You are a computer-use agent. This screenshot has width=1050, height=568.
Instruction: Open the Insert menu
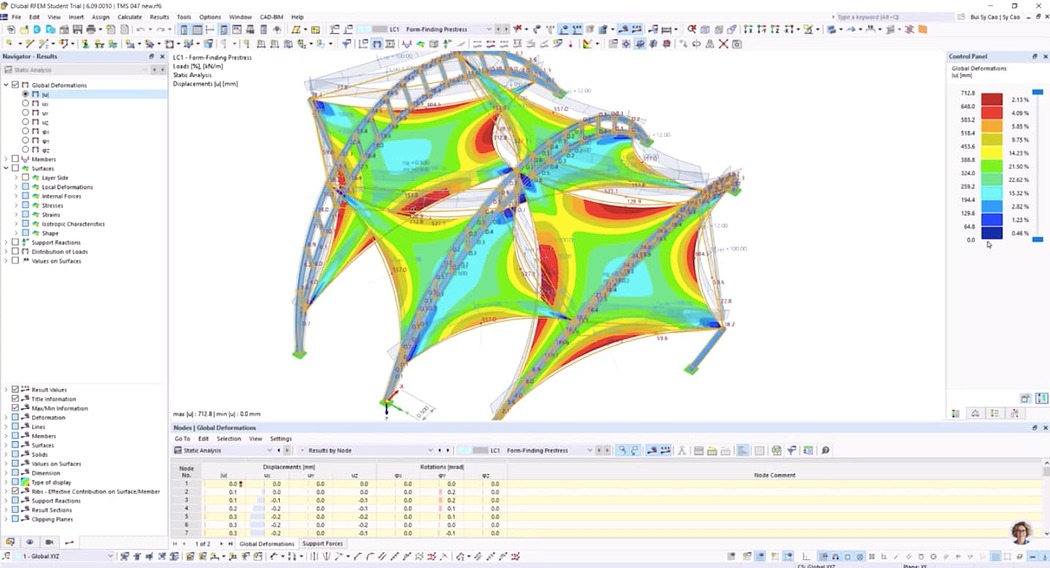tap(76, 17)
